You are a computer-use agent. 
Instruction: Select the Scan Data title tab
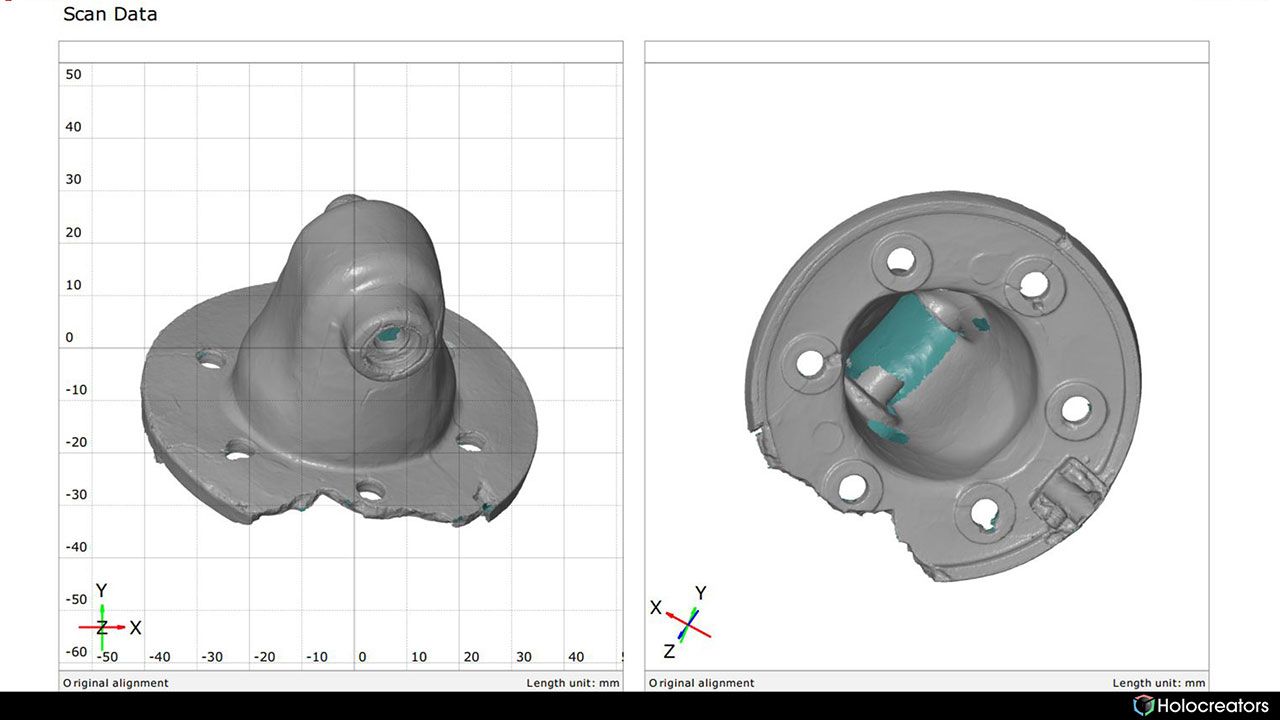click(x=110, y=14)
